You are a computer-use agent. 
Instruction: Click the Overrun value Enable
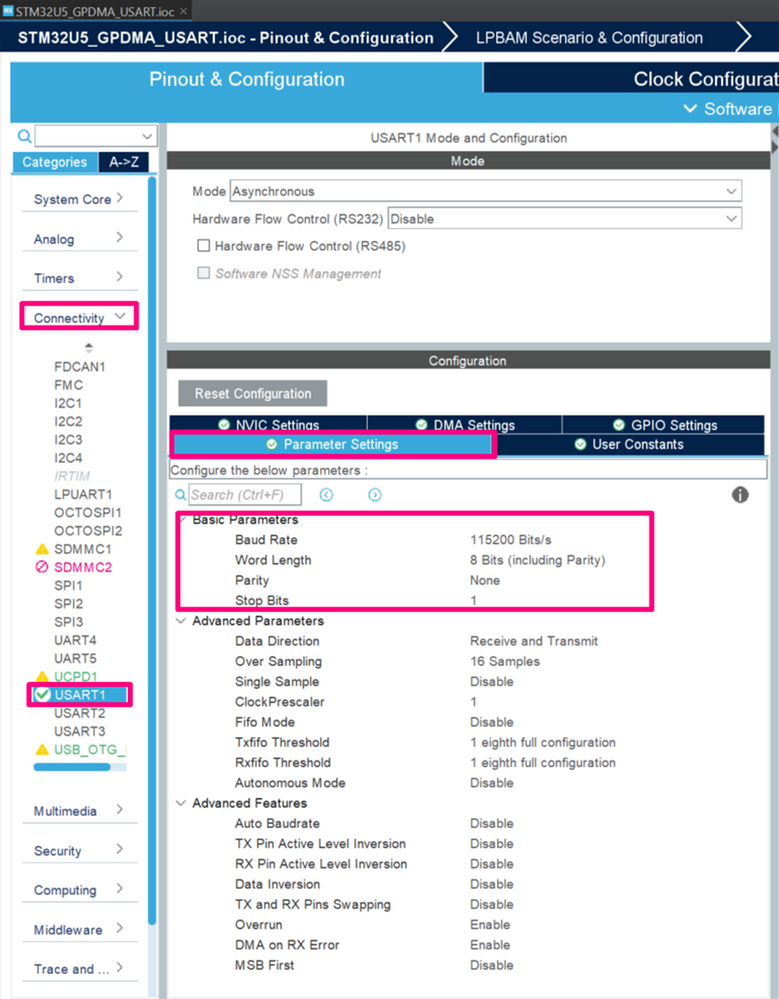click(490, 924)
